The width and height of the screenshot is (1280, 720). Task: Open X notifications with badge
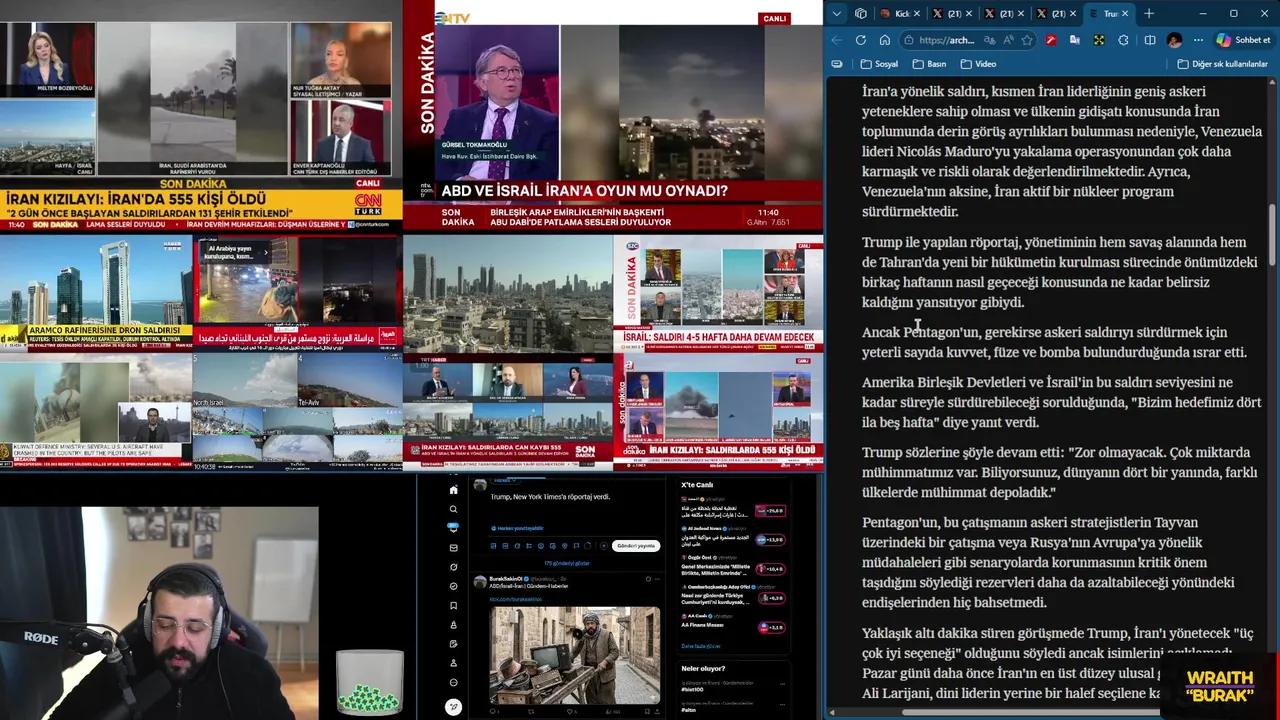pyautogui.click(x=453, y=528)
